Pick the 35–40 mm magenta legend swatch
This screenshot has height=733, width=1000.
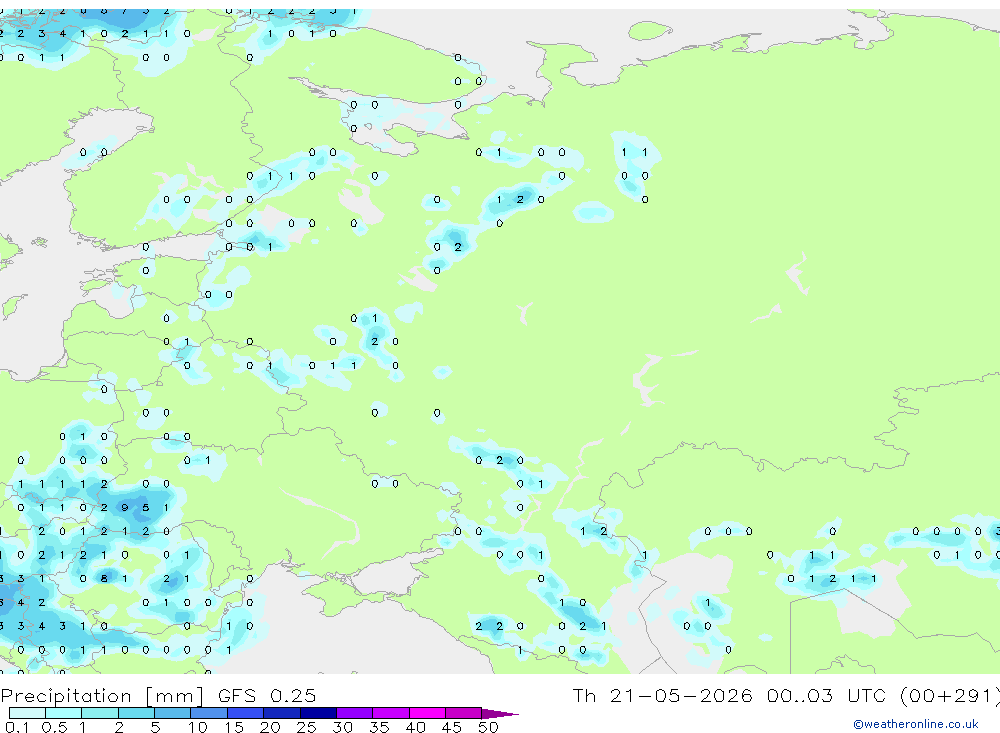pyautogui.click(x=391, y=713)
